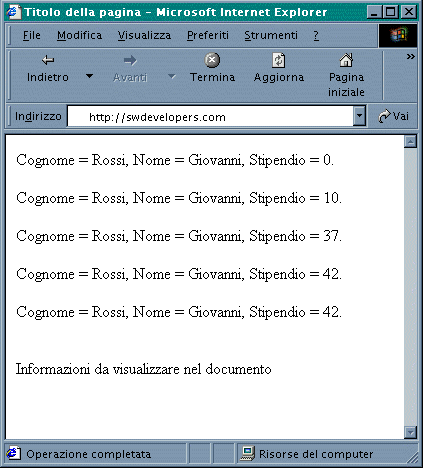423x468 pixels.
Task: Open the Visualizza menu
Action: 144,35
